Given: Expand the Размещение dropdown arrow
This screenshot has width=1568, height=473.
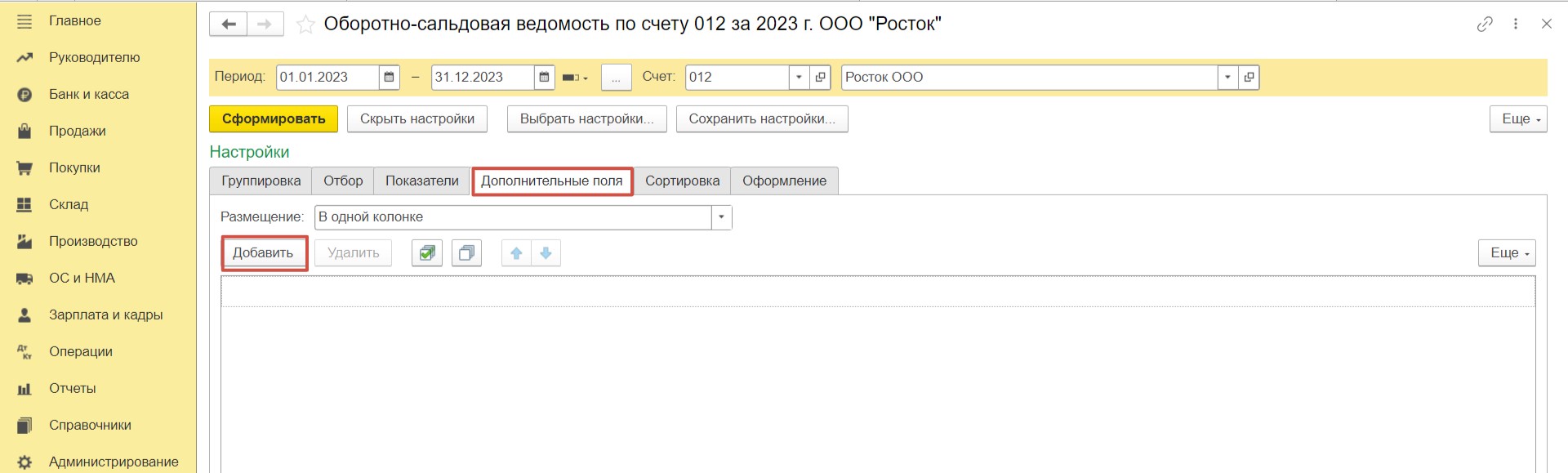Looking at the screenshot, I should [721, 217].
